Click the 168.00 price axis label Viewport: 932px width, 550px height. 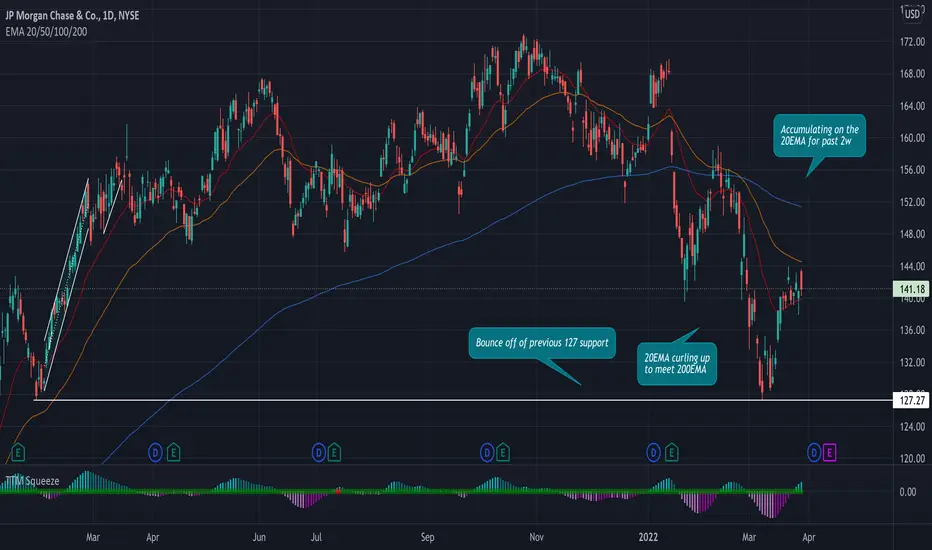click(912, 74)
